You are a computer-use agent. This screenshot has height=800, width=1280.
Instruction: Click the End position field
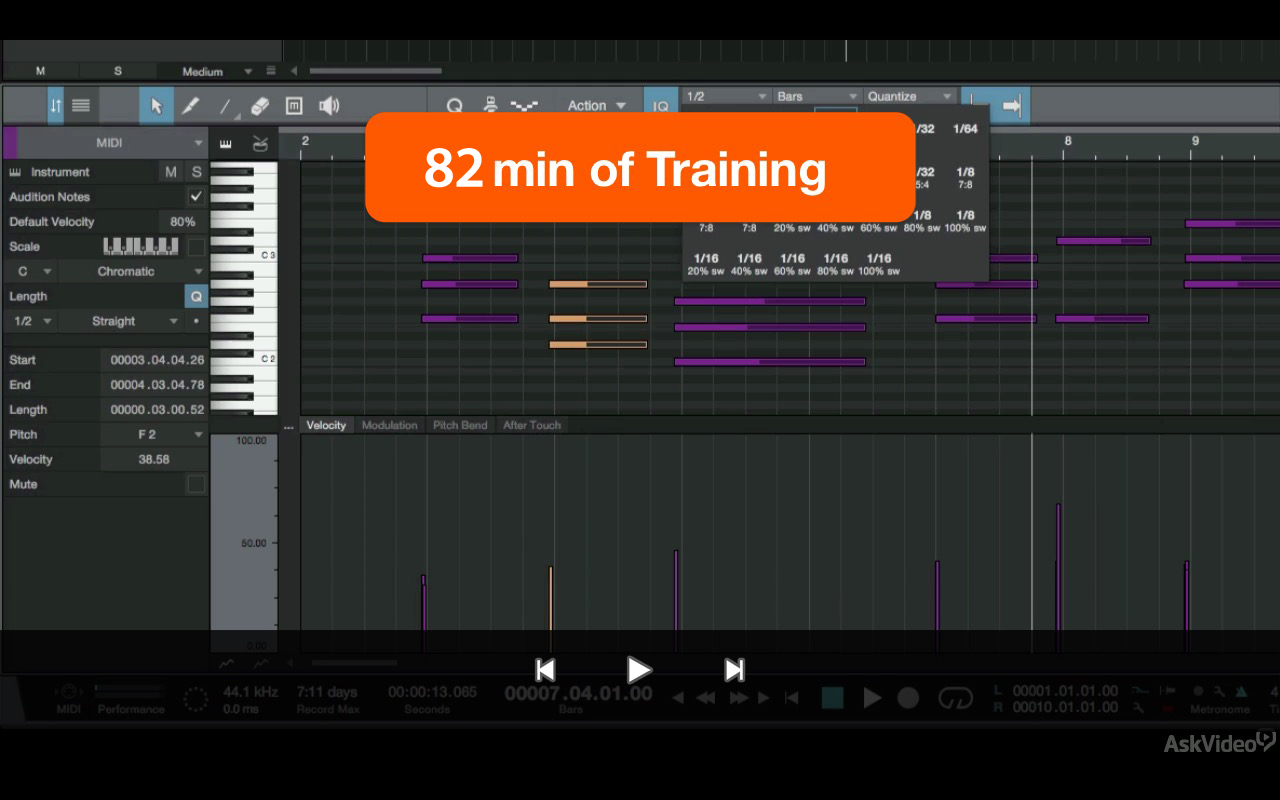click(154, 385)
